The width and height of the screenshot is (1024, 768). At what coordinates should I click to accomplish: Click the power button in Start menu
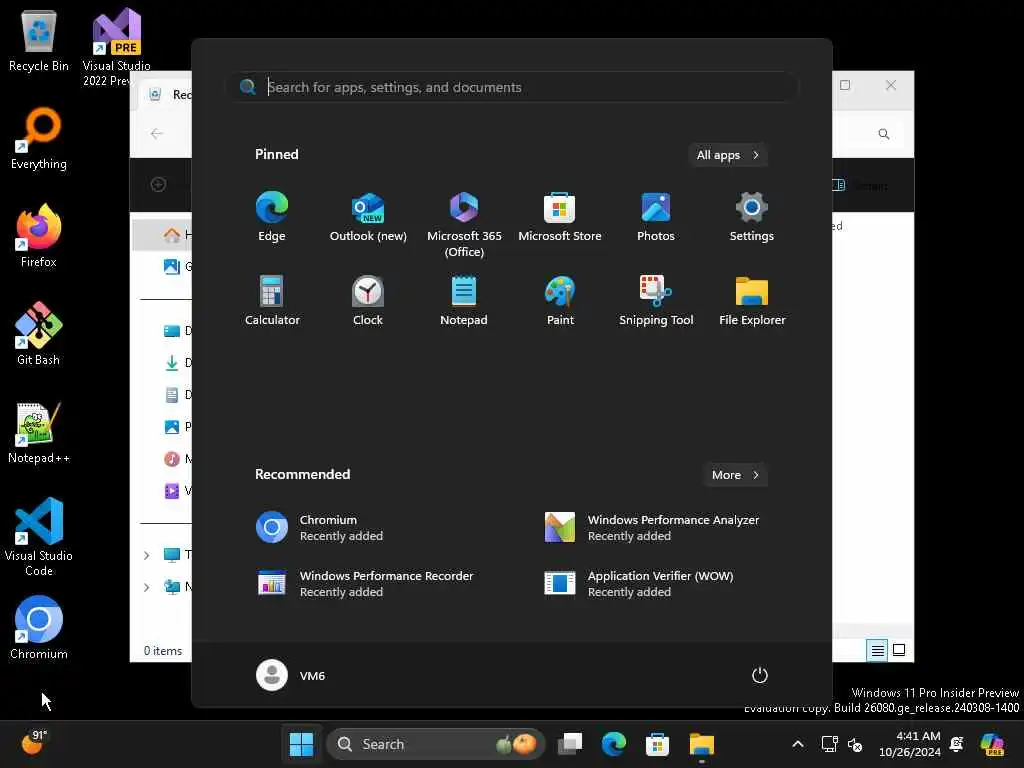[x=760, y=675]
